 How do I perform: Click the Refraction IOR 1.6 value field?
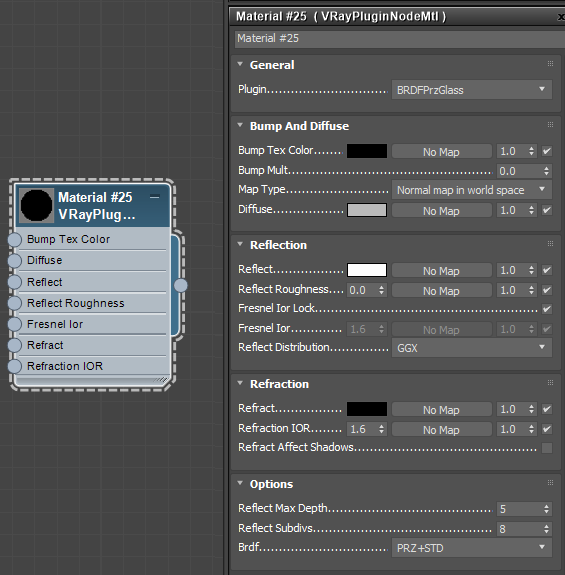[362, 429]
